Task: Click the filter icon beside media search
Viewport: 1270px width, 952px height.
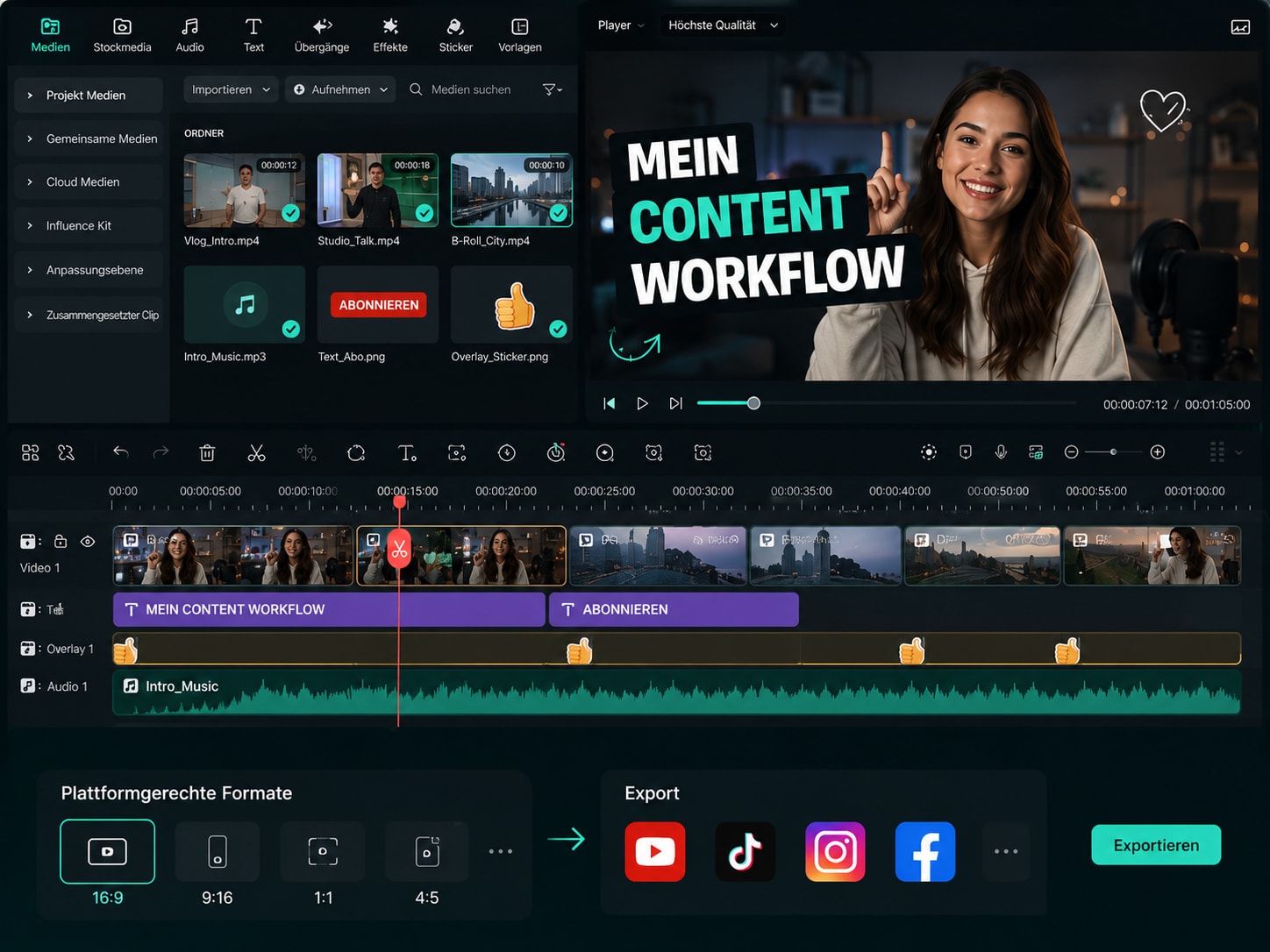Action: point(552,89)
